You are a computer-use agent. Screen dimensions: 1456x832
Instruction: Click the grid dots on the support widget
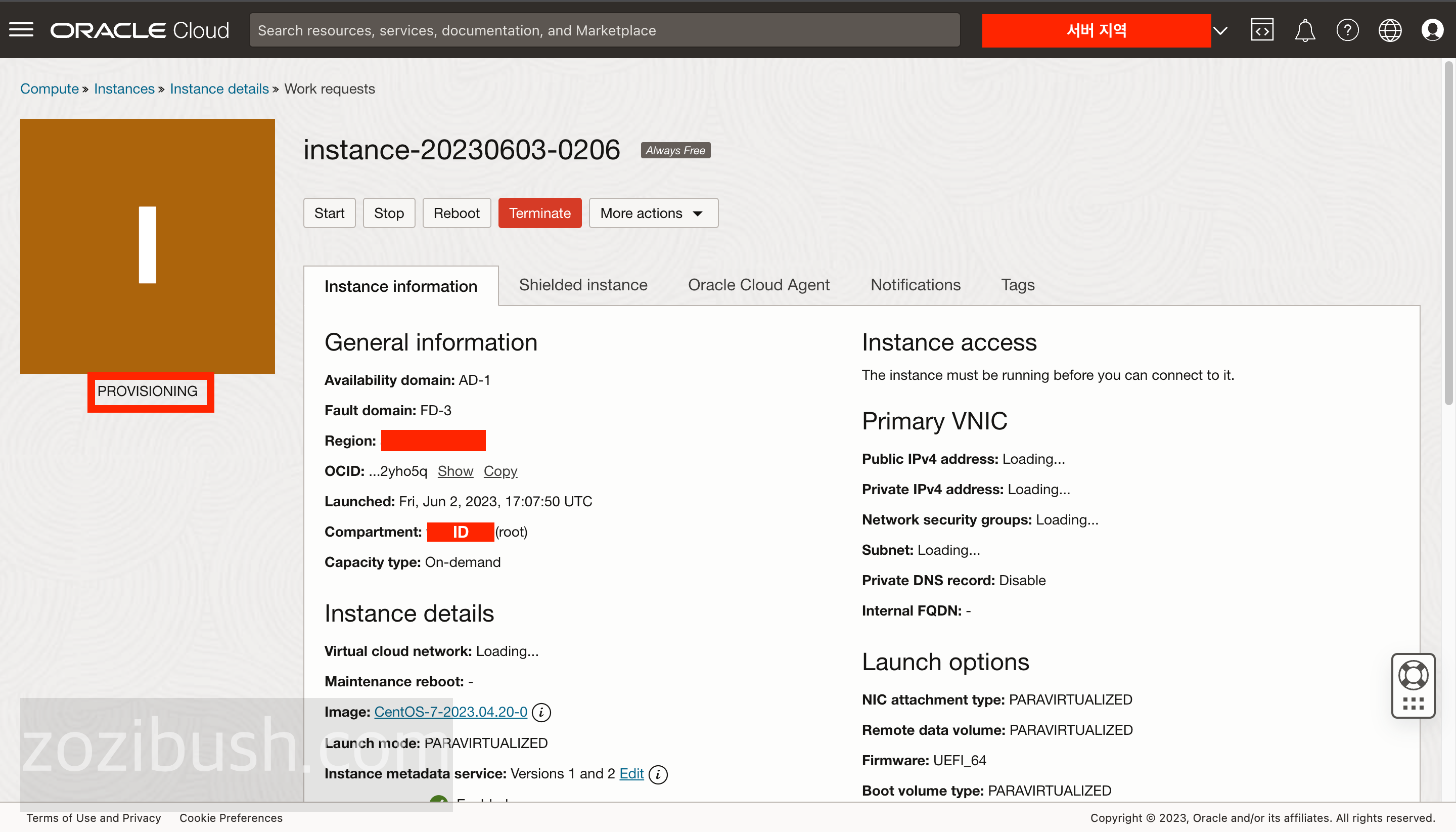coord(1413,704)
